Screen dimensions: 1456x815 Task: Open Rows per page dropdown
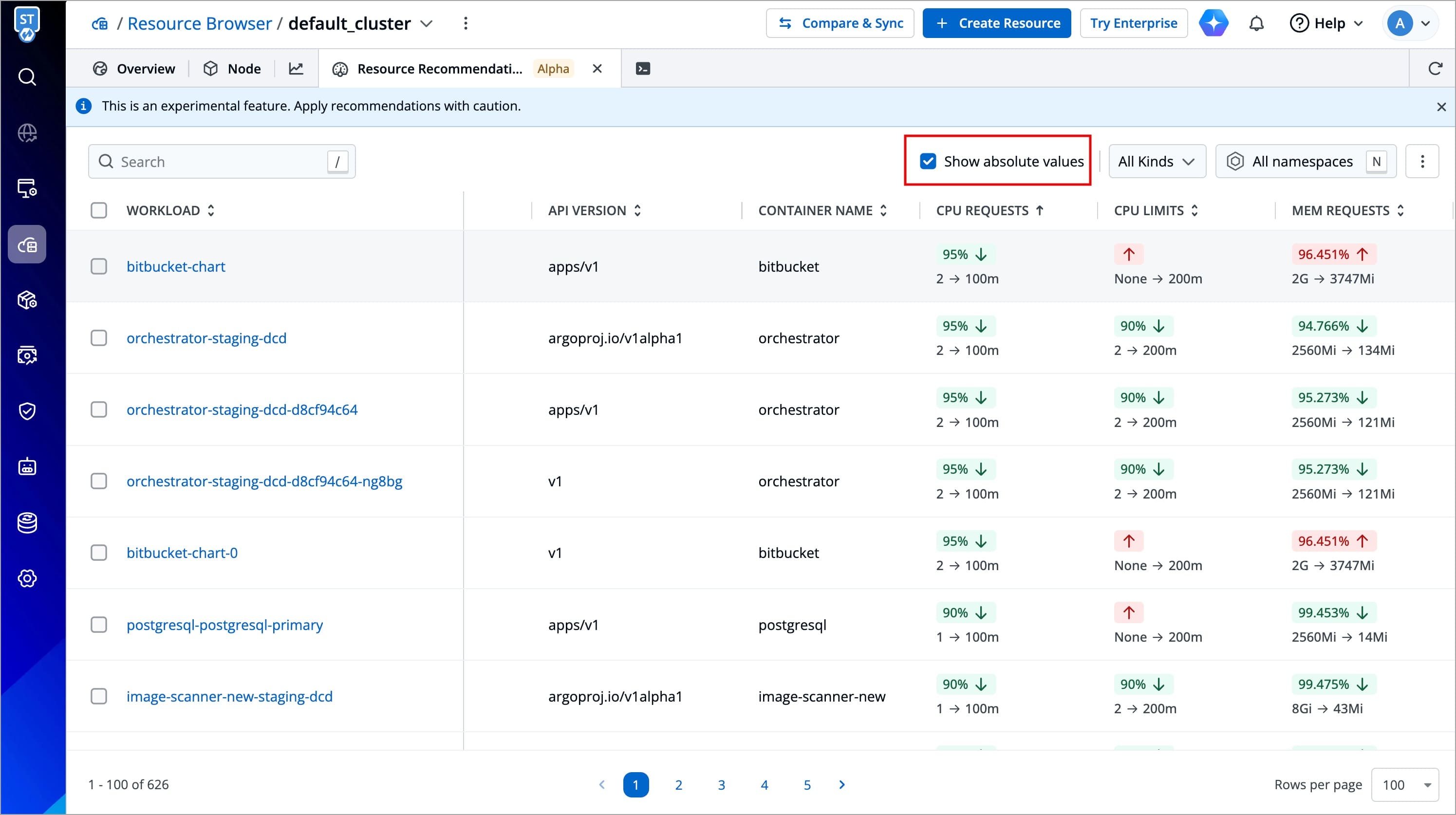1404,785
